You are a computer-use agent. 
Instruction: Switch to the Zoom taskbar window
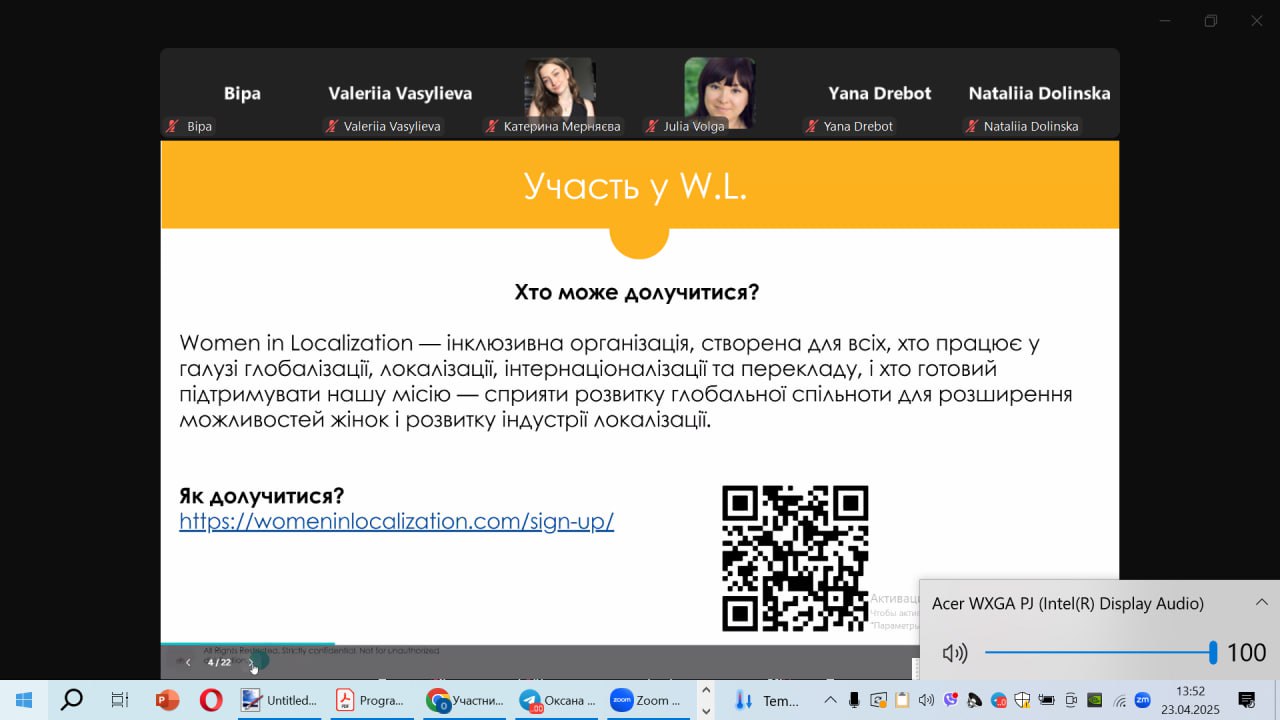pyautogui.click(x=647, y=700)
